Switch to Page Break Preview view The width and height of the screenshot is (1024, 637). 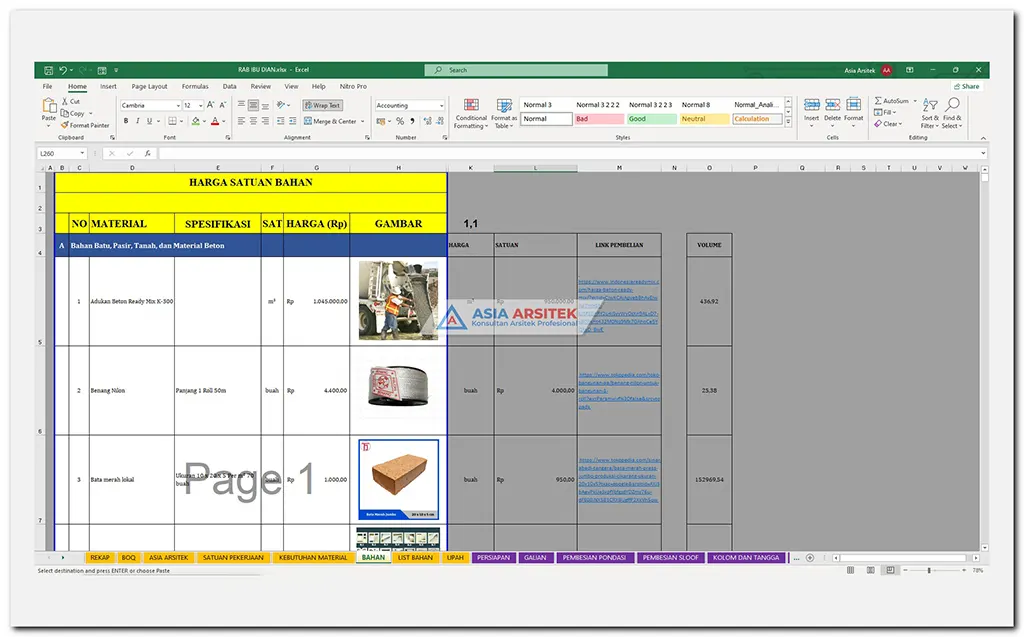point(890,570)
